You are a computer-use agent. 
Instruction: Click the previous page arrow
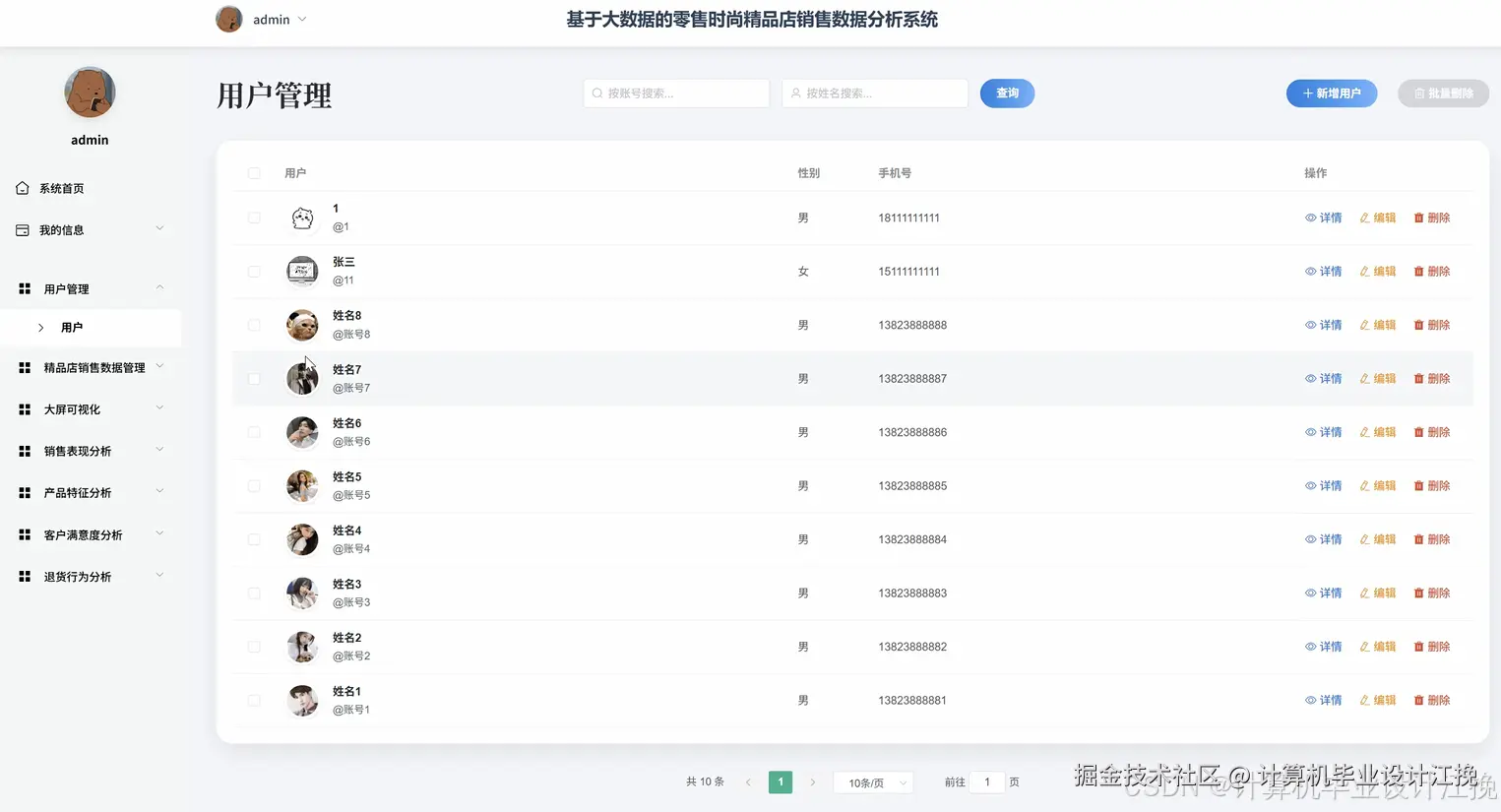748,782
